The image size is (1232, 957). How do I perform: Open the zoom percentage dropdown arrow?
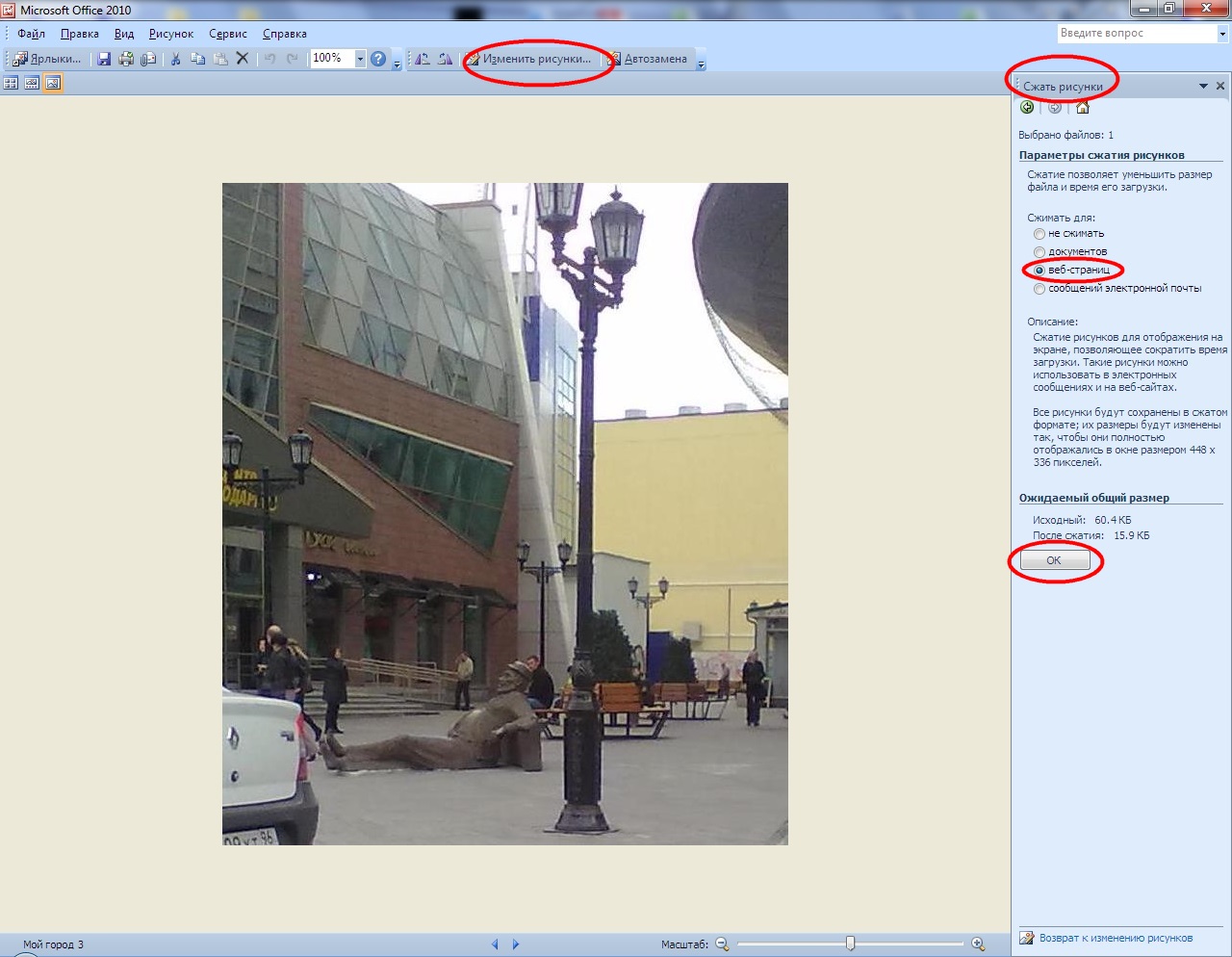[x=360, y=59]
